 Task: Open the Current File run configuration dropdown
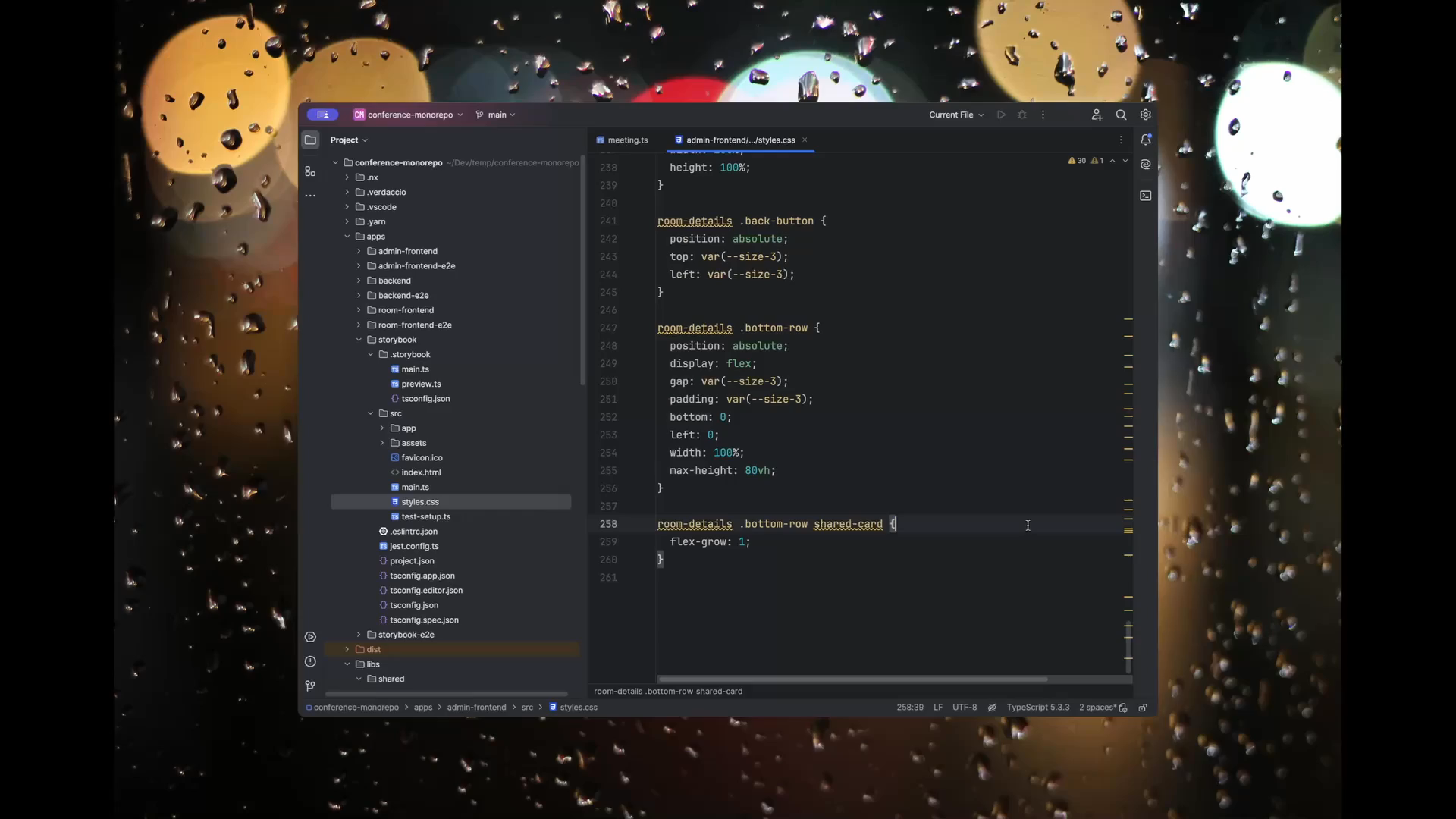coord(955,115)
